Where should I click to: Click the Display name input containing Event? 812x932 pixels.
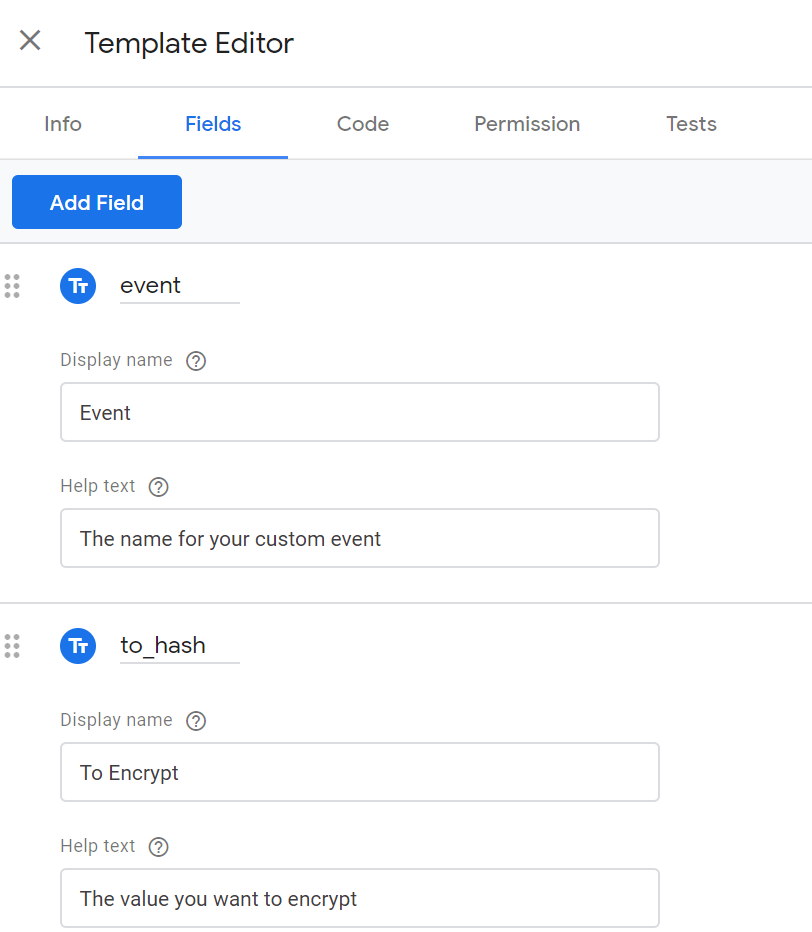360,412
